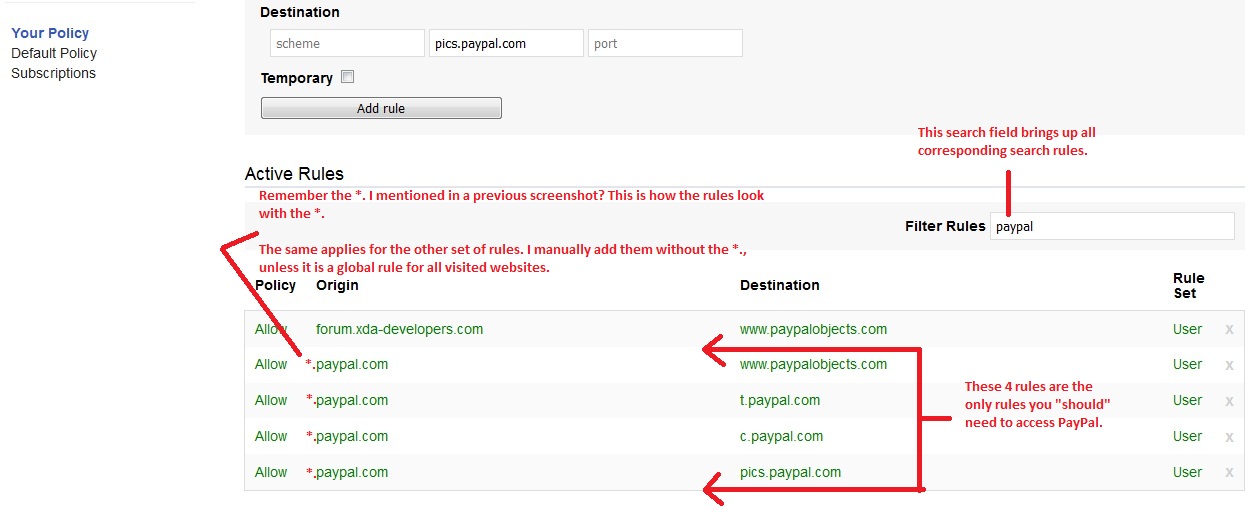Click the Filter Rules label
1253x525 pixels.
click(x=945, y=226)
